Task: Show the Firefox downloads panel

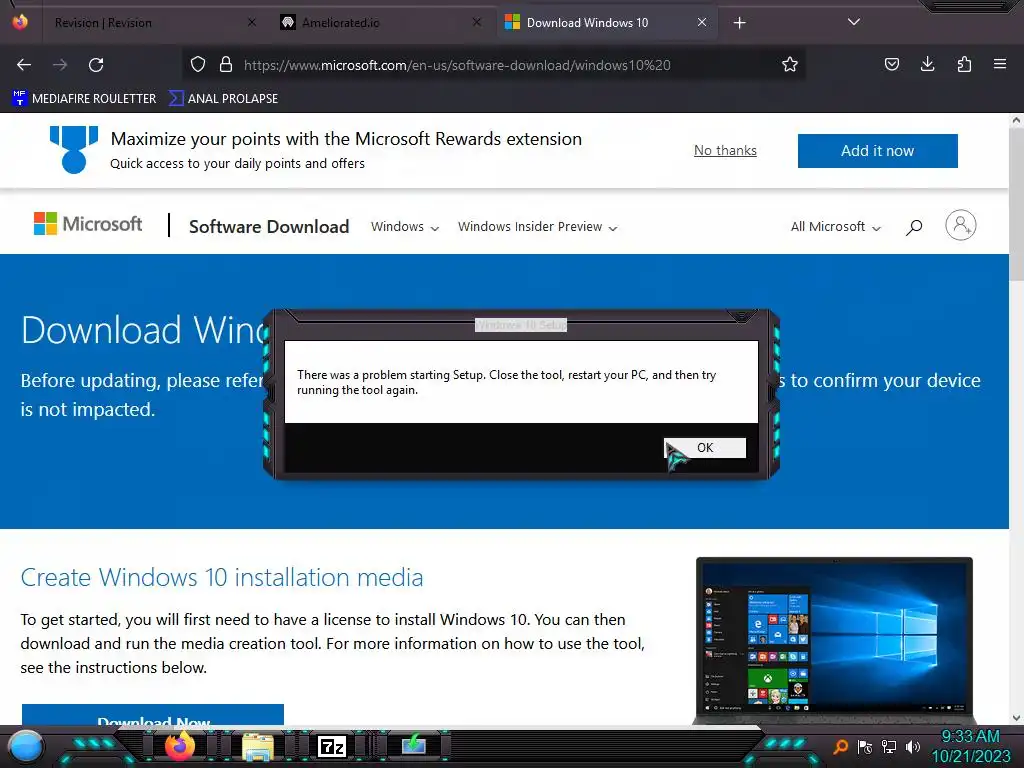Action: [x=927, y=64]
